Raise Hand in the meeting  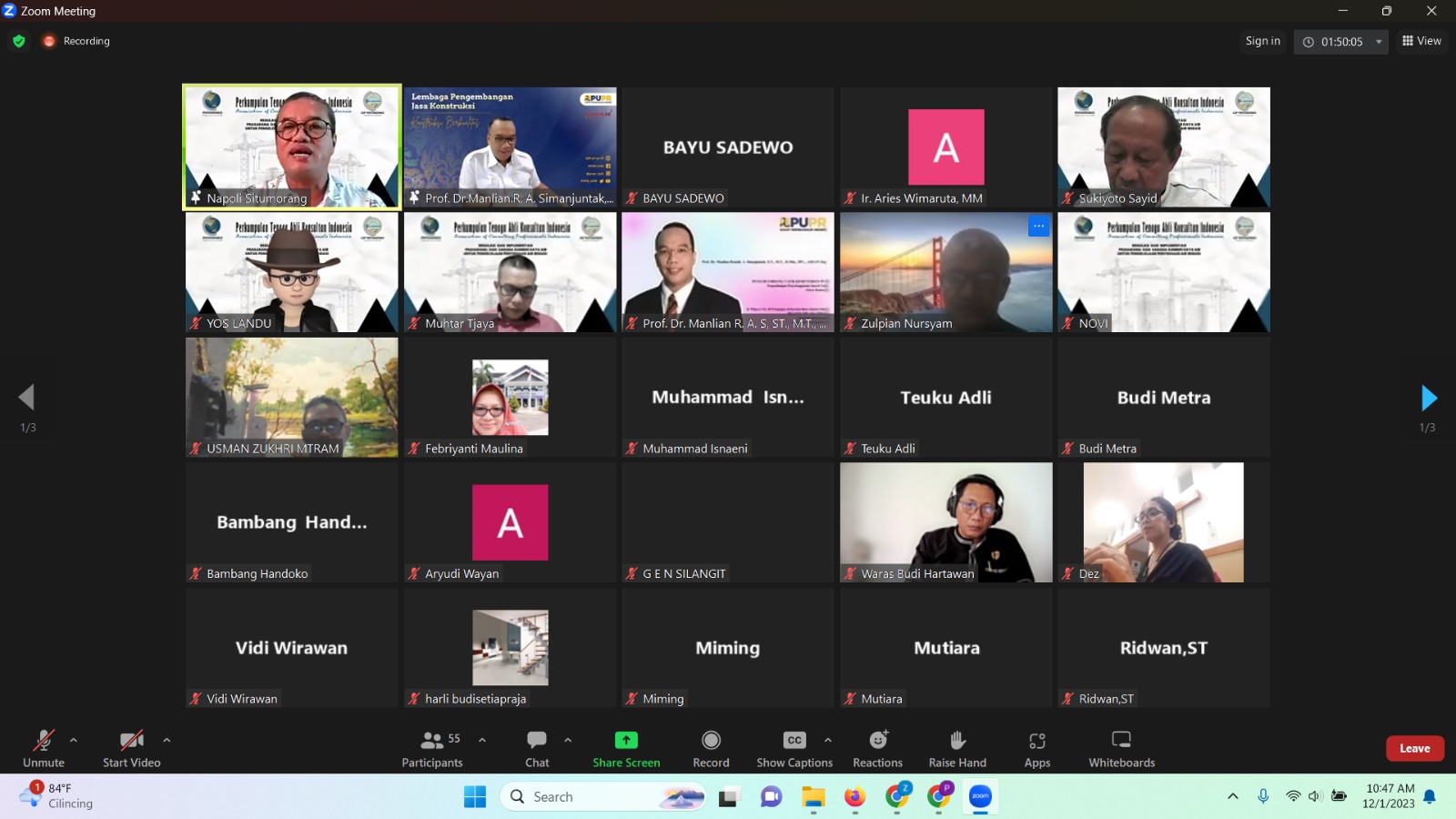(x=957, y=741)
